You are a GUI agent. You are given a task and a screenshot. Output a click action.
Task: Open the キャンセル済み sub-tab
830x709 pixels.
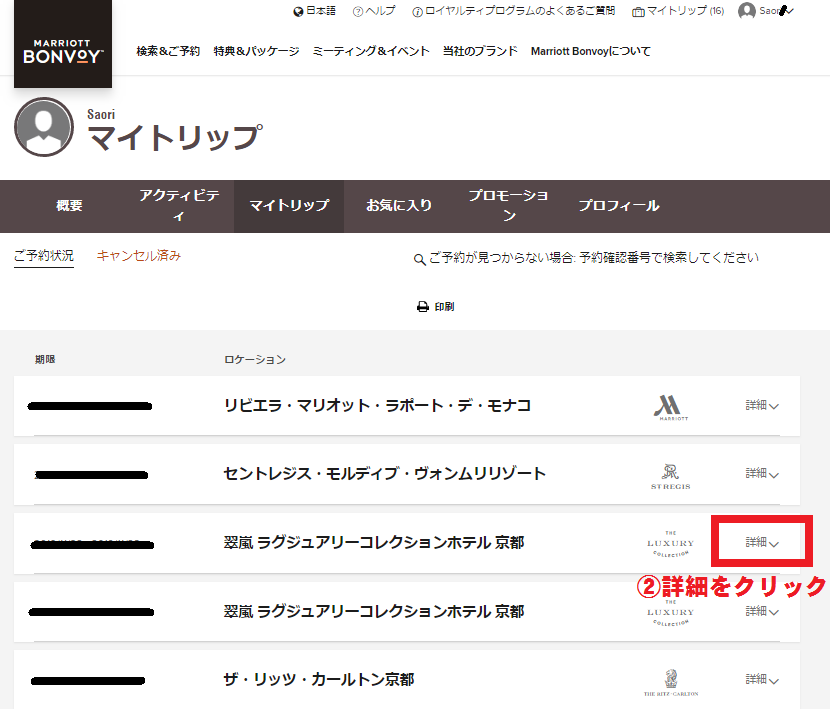(x=139, y=256)
